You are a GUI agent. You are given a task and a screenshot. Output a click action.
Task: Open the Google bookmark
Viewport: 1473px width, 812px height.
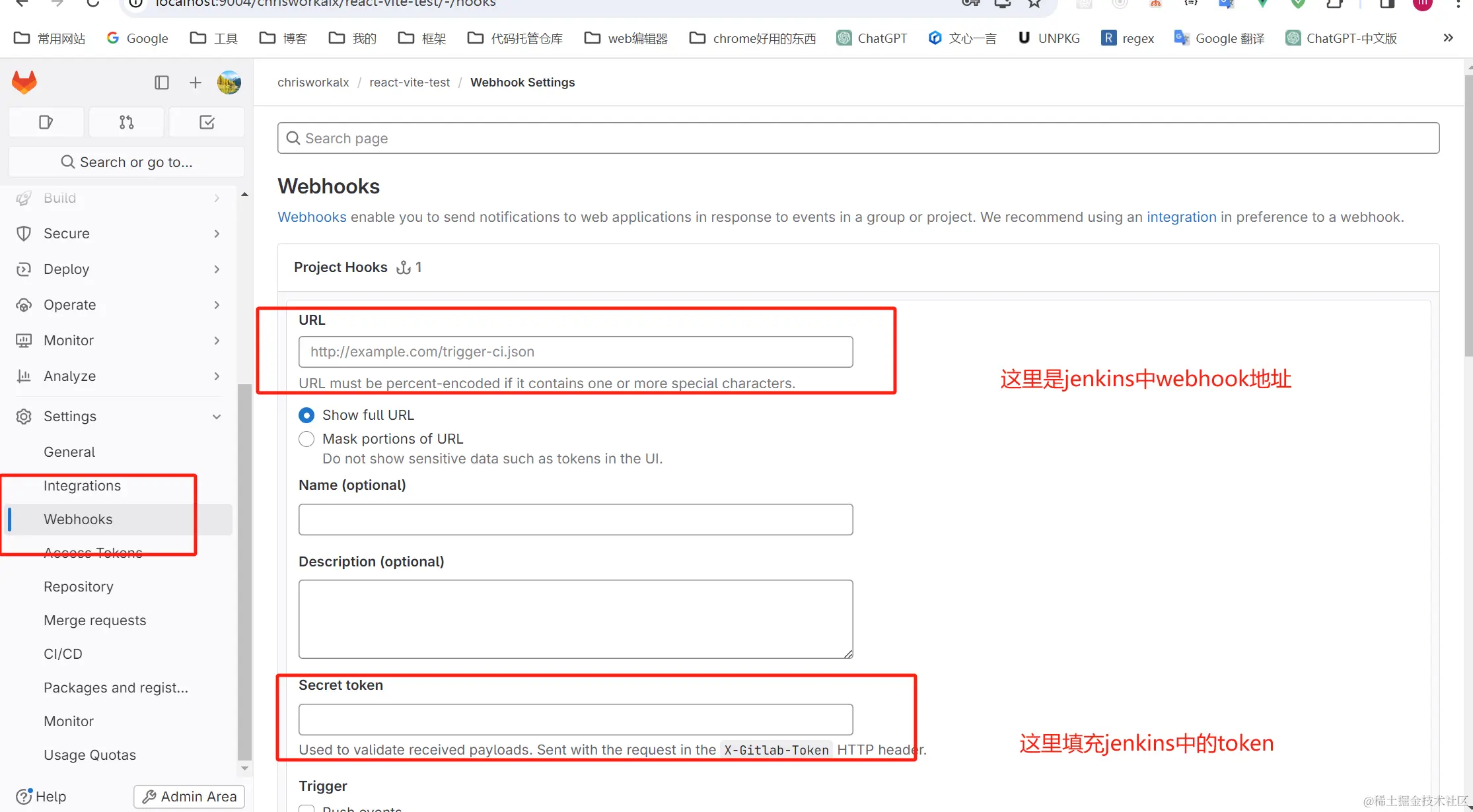[x=137, y=38]
